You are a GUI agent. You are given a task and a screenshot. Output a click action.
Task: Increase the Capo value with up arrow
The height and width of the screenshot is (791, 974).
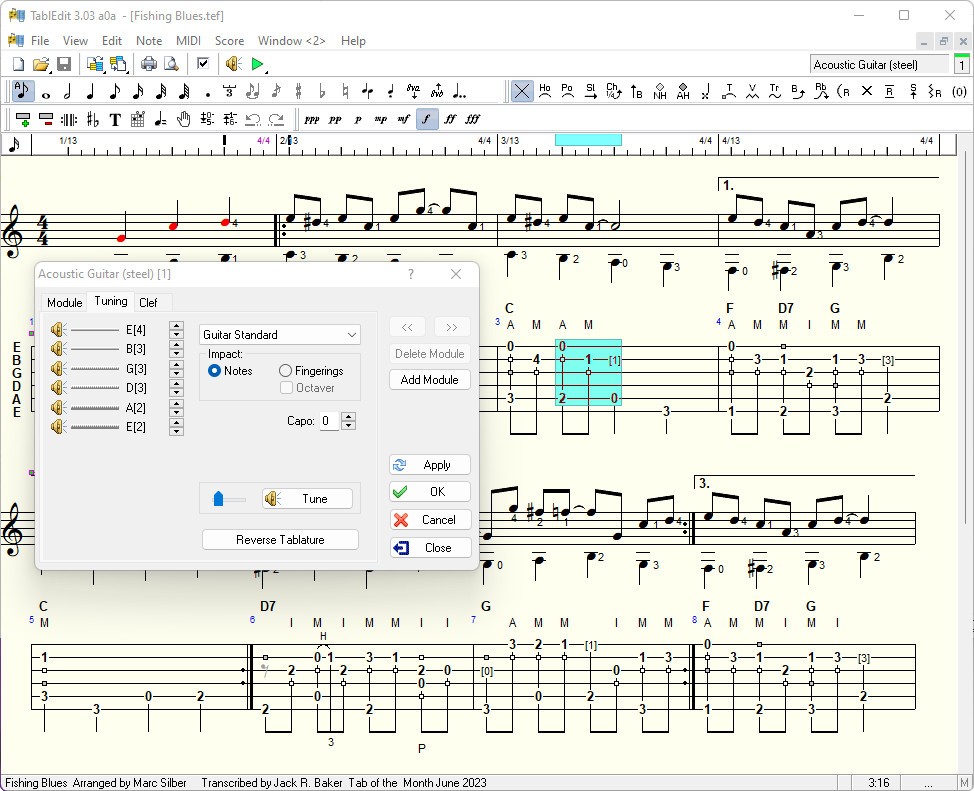(348, 417)
